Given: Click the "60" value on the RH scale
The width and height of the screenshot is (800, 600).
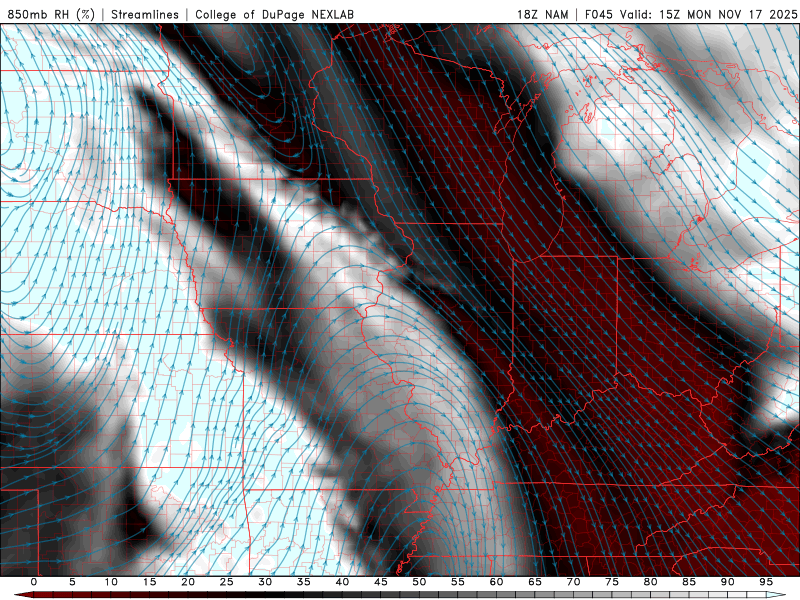Looking at the screenshot, I should pos(496,582).
